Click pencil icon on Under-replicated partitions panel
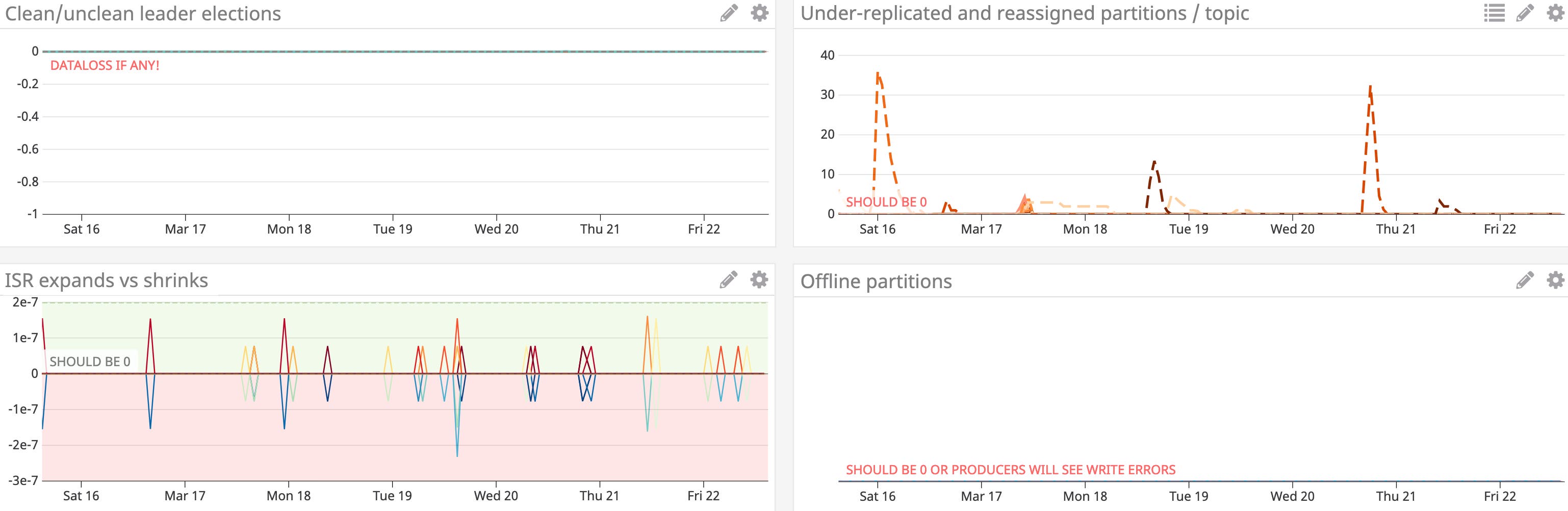Viewport: 1568px width, 511px height. click(1525, 13)
